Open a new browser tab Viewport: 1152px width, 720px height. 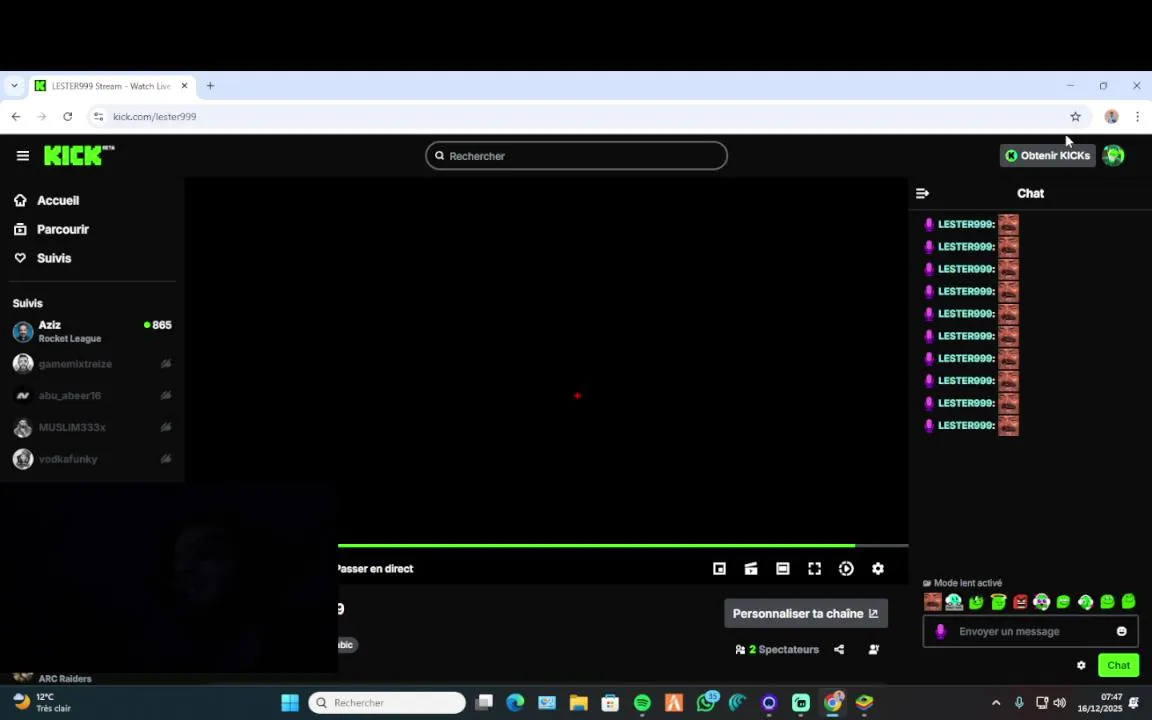click(x=210, y=86)
